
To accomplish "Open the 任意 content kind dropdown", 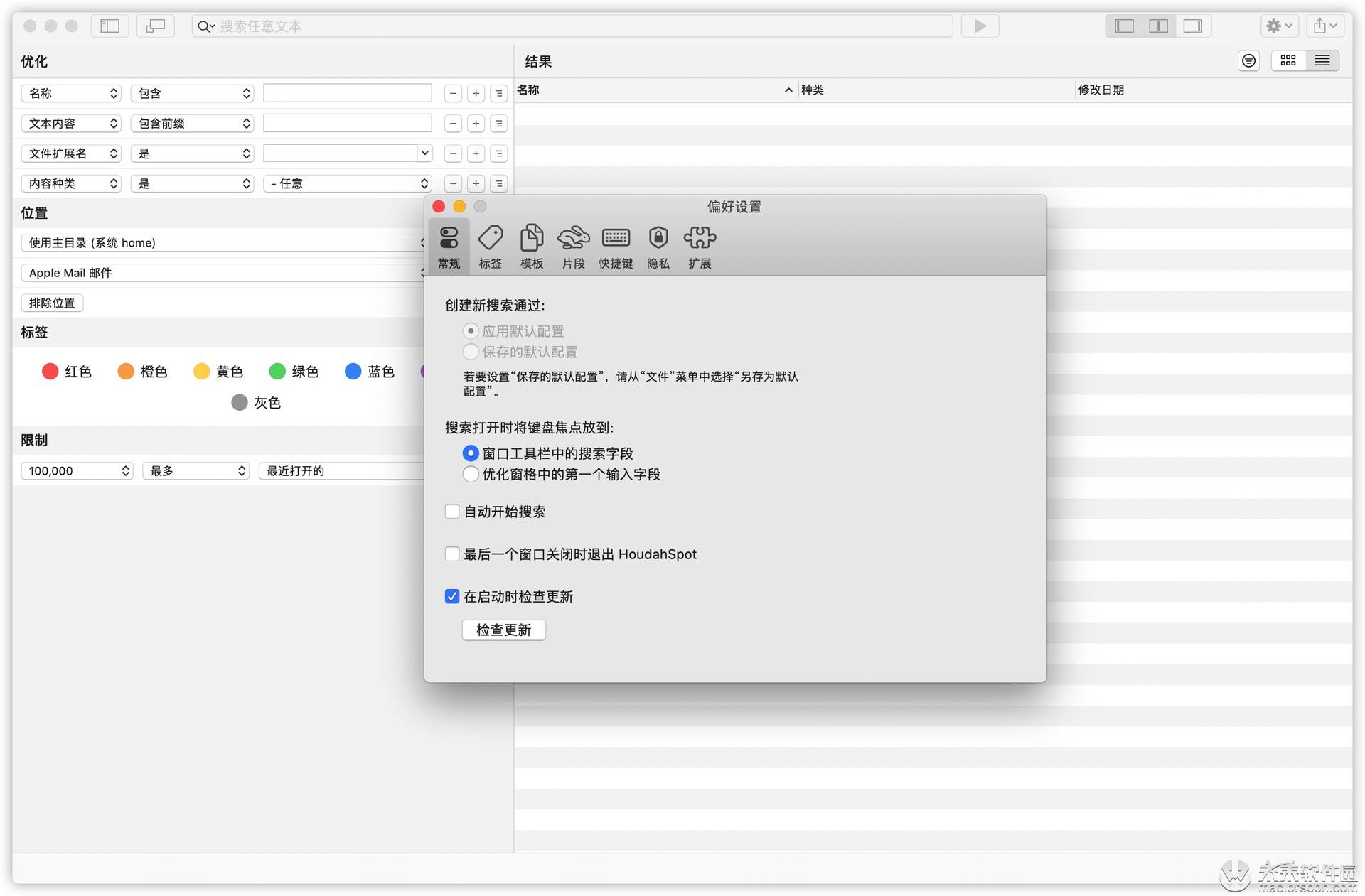I will click(x=348, y=183).
